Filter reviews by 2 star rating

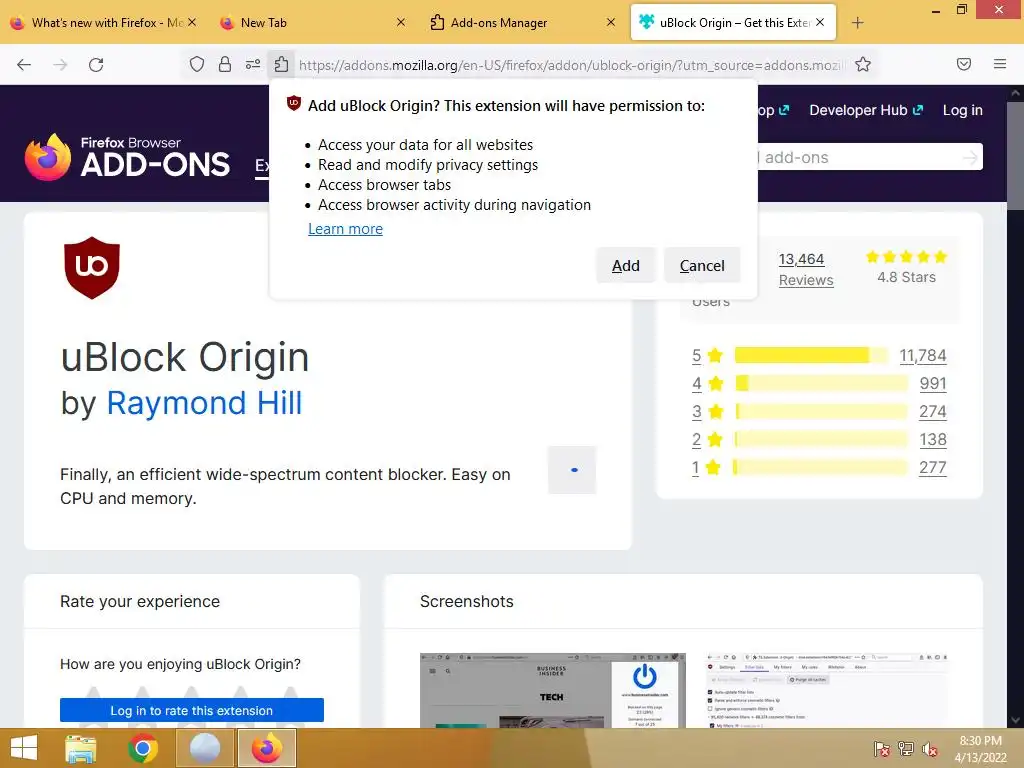coord(708,440)
